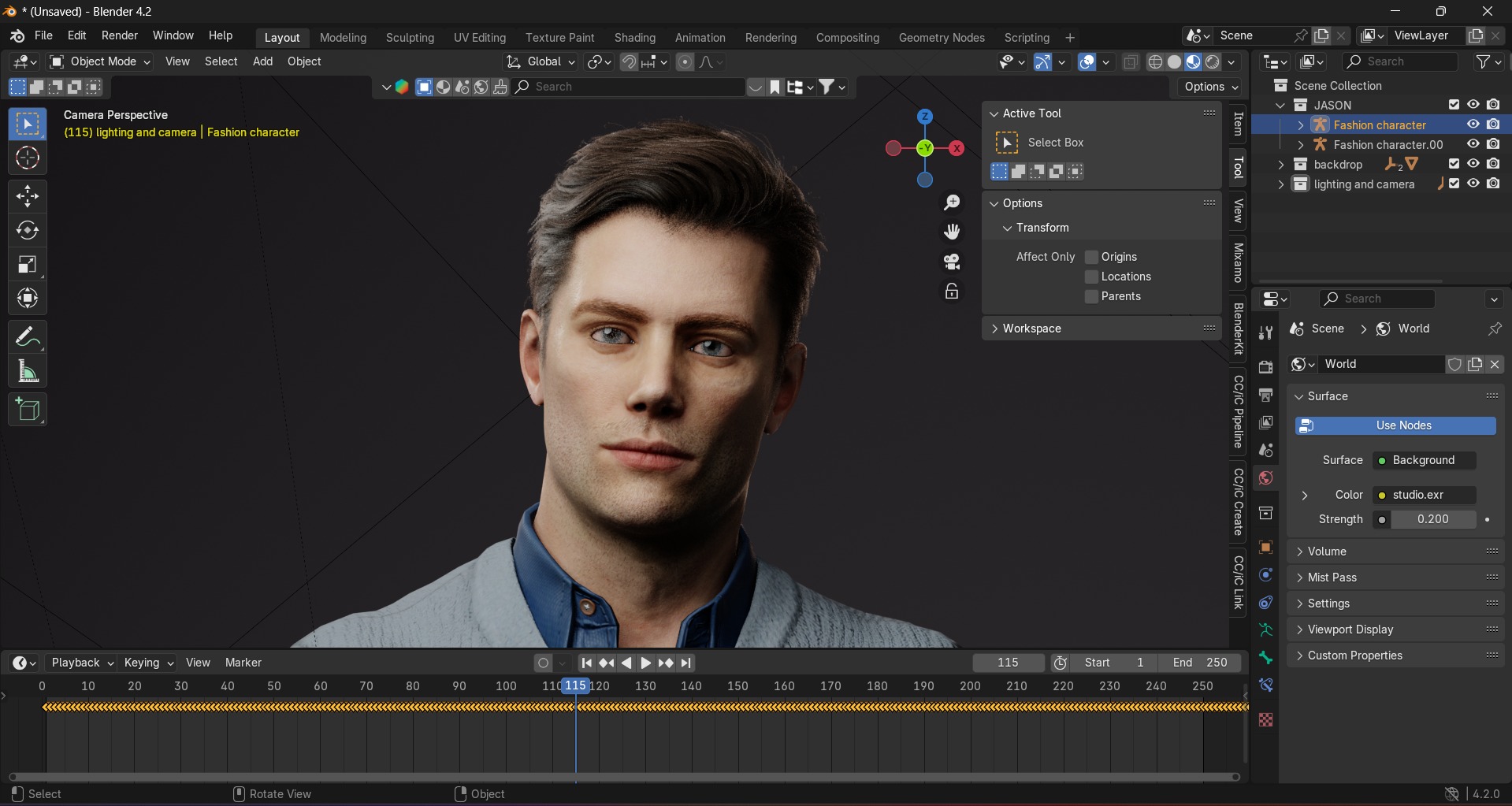1512x806 pixels.
Task: Open the Render properties tab
Action: click(x=1265, y=367)
